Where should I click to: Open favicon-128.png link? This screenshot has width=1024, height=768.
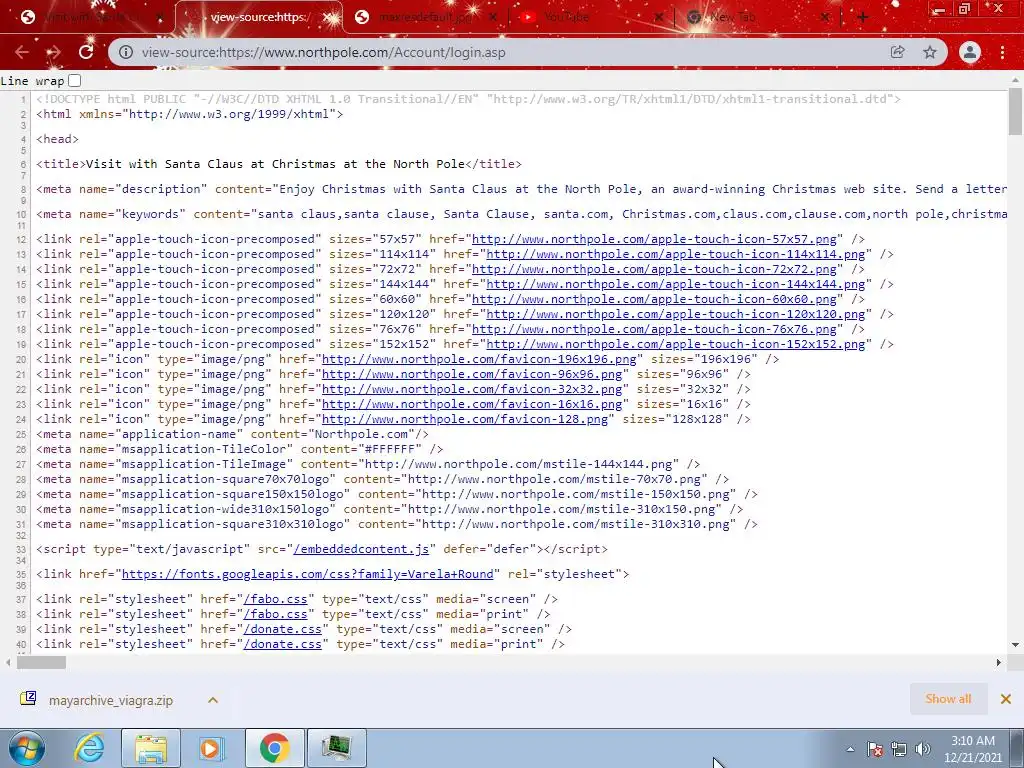pos(464,419)
